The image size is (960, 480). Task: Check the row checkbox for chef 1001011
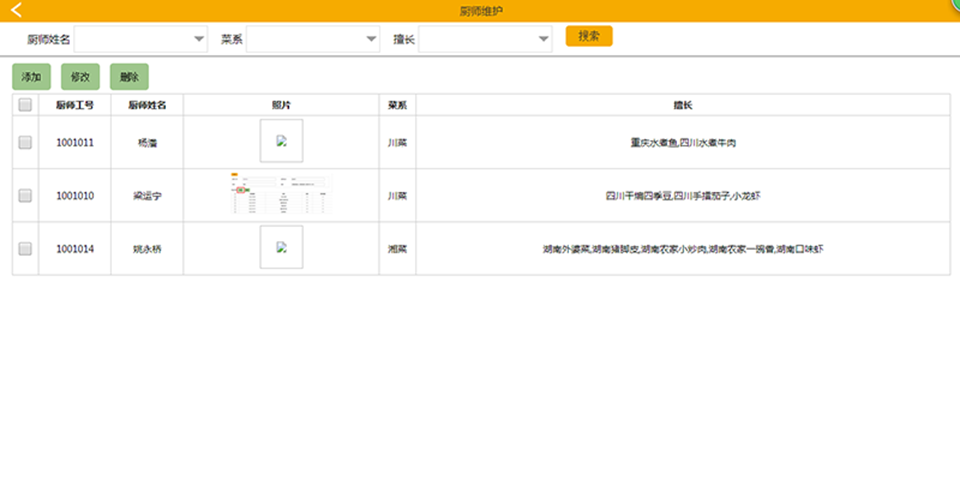click(x=25, y=143)
